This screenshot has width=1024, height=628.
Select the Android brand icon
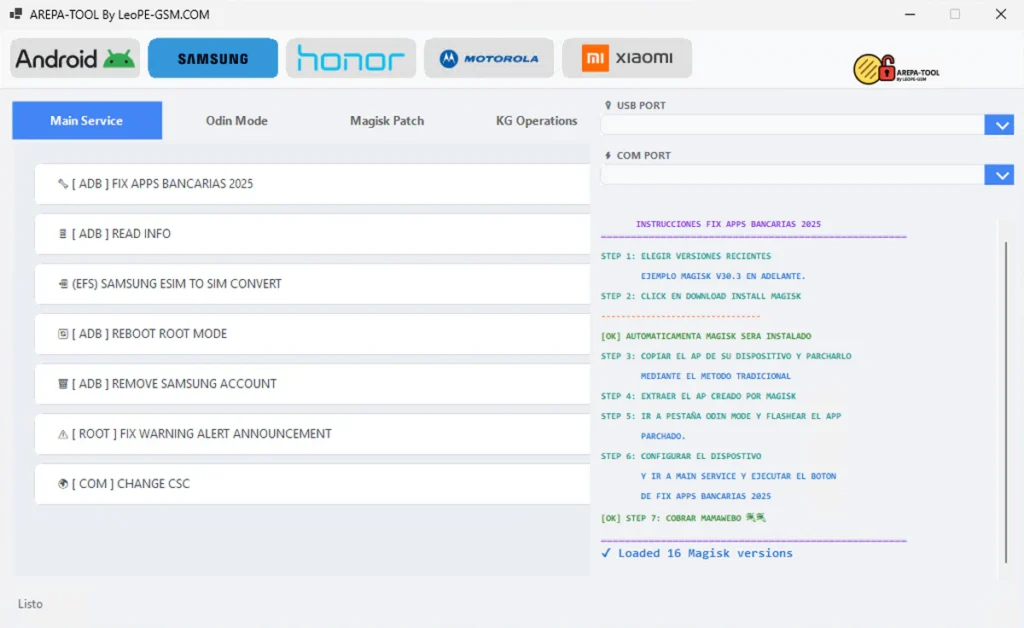(x=75, y=58)
